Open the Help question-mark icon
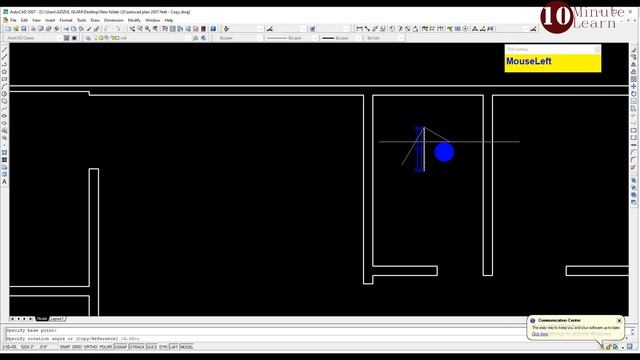Screen dimensions: 640x360 click(213, 29)
